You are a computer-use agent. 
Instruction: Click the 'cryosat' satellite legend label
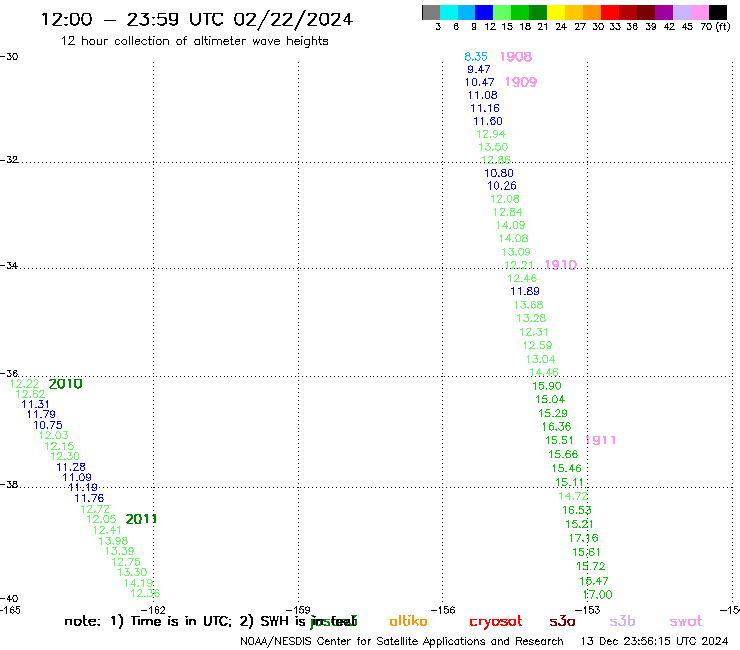[x=496, y=622]
